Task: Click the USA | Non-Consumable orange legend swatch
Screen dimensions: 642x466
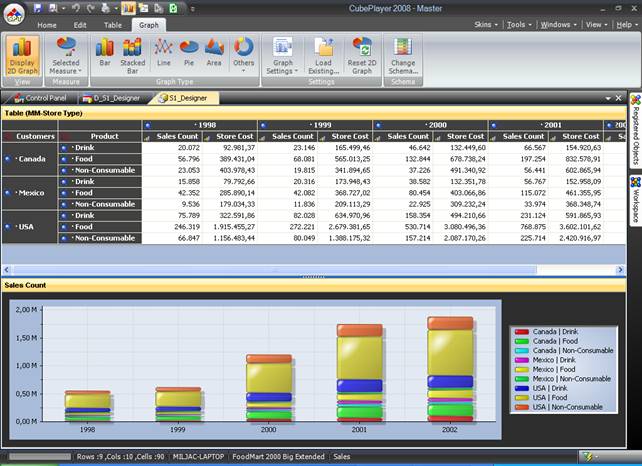Action: point(522,407)
